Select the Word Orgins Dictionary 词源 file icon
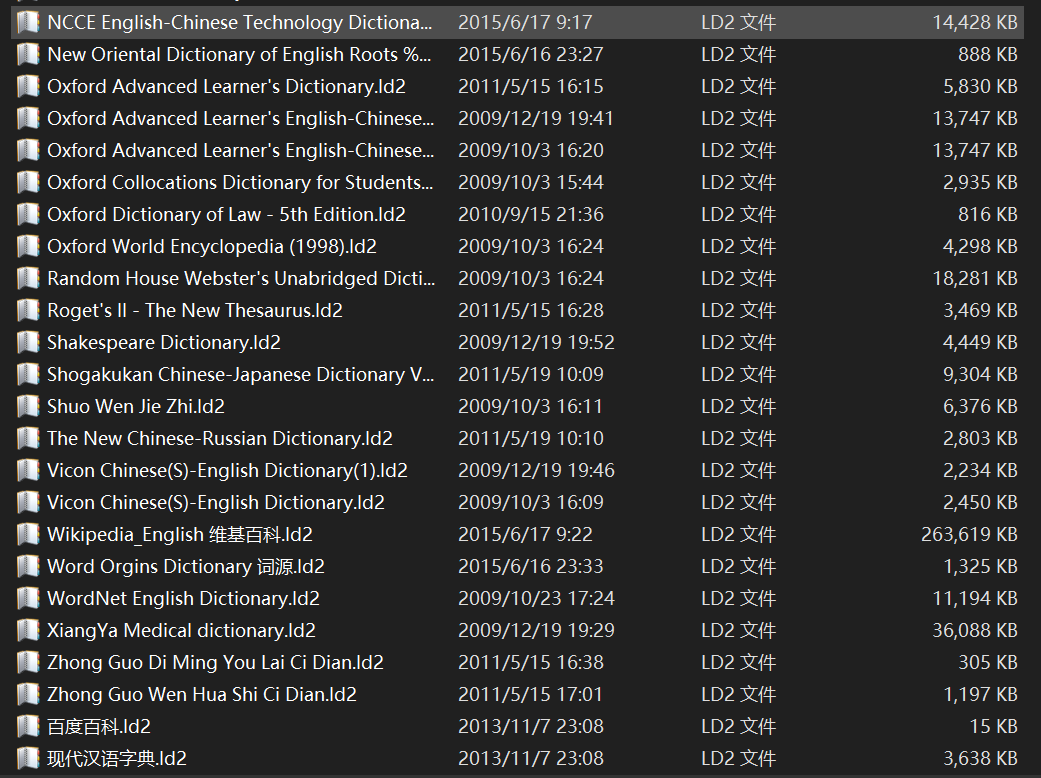 coord(28,566)
